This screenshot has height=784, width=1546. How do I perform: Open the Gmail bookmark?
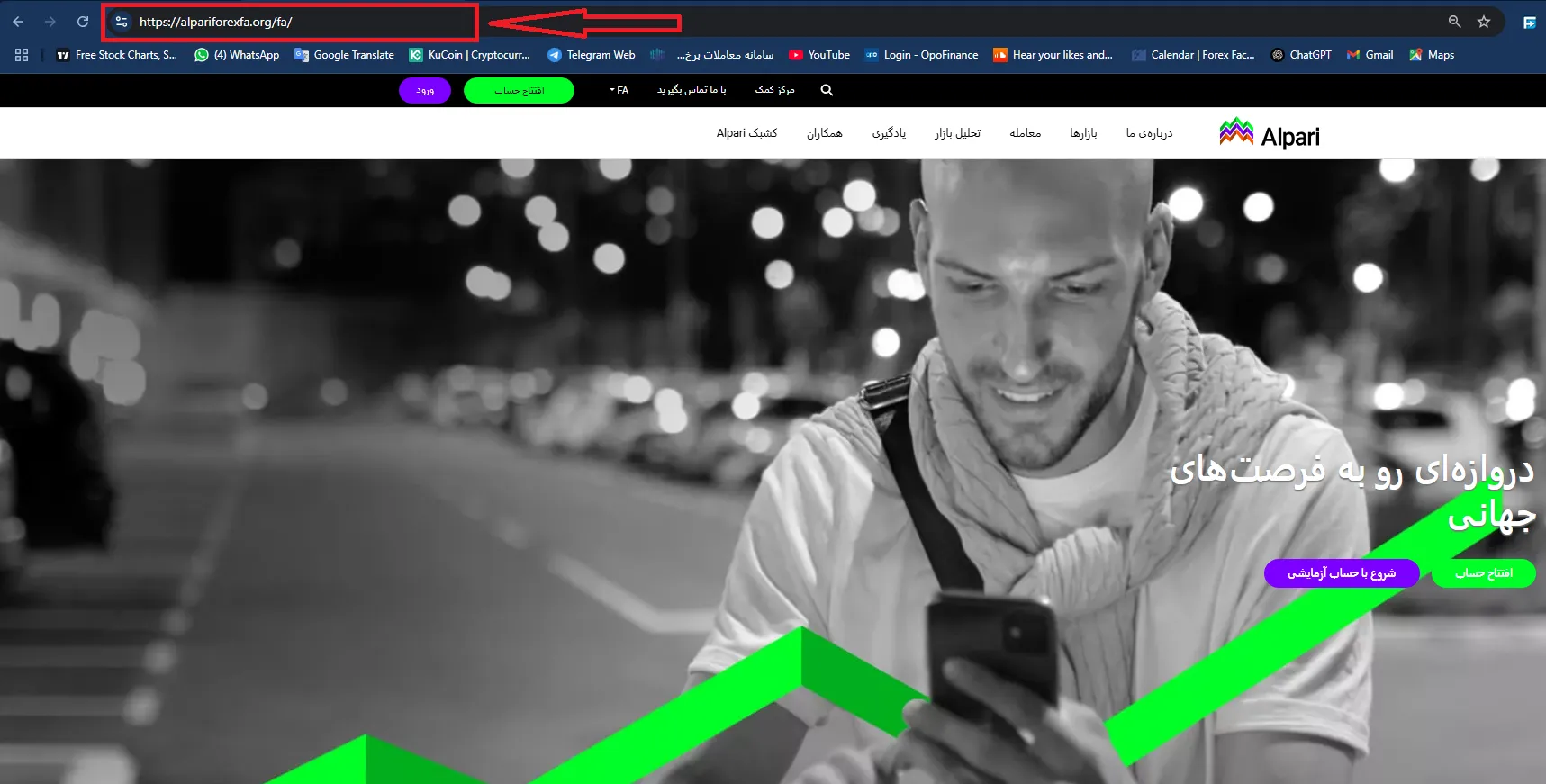point(1370,55)
